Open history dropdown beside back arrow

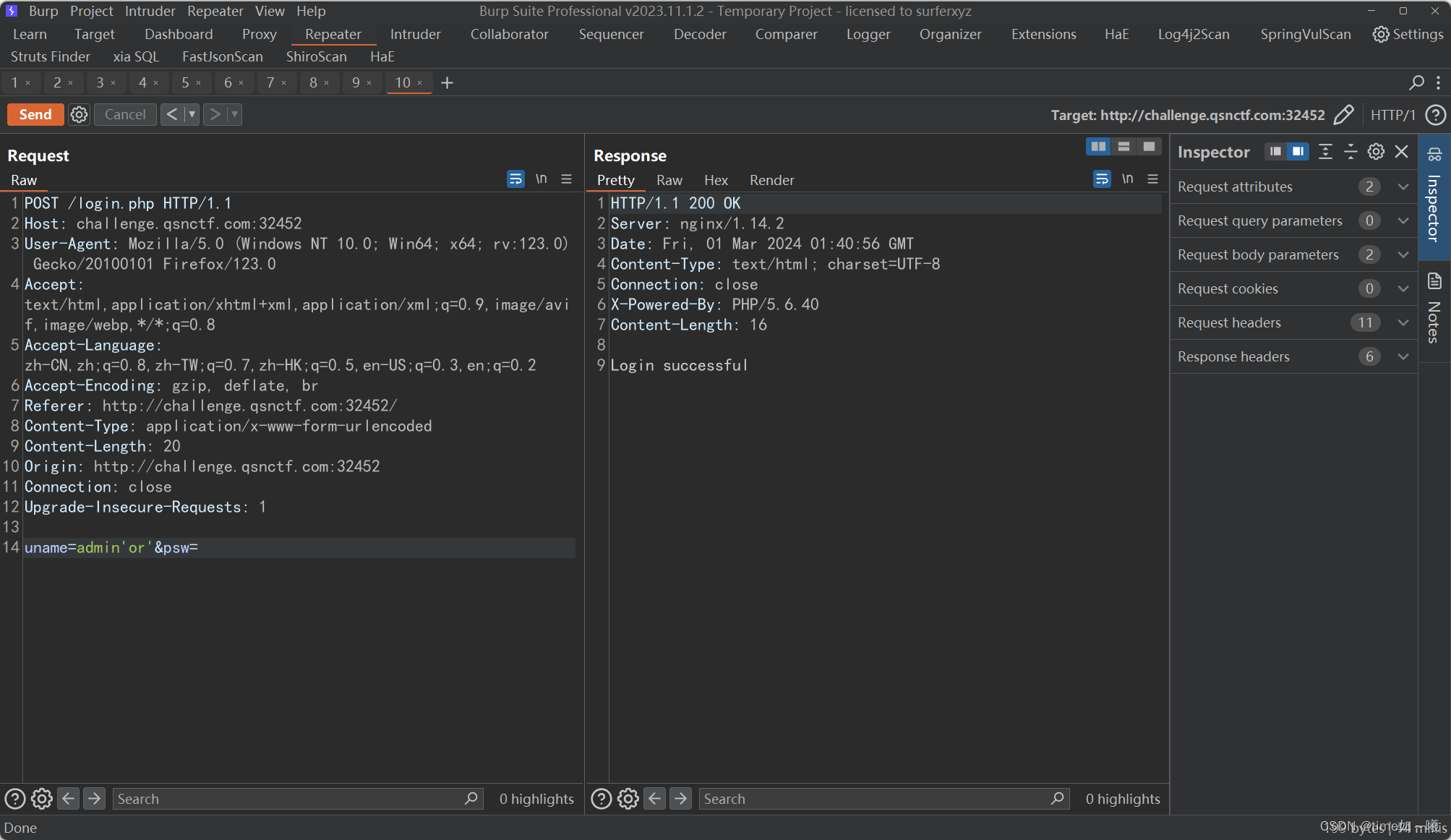click(192, 114)
